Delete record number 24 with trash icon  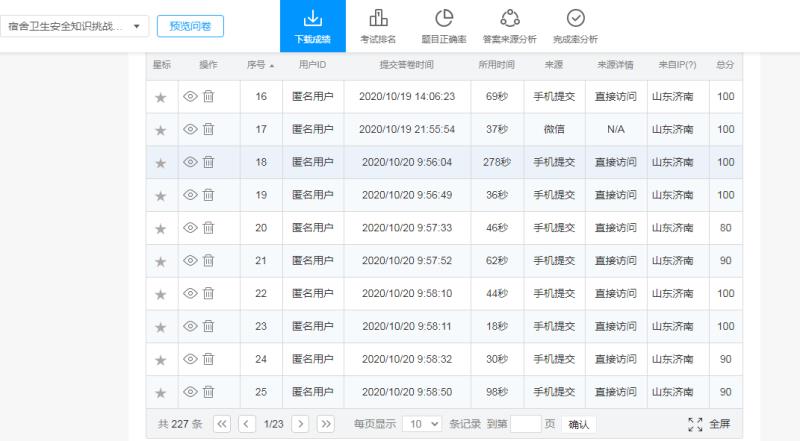(x=208, y=359)
